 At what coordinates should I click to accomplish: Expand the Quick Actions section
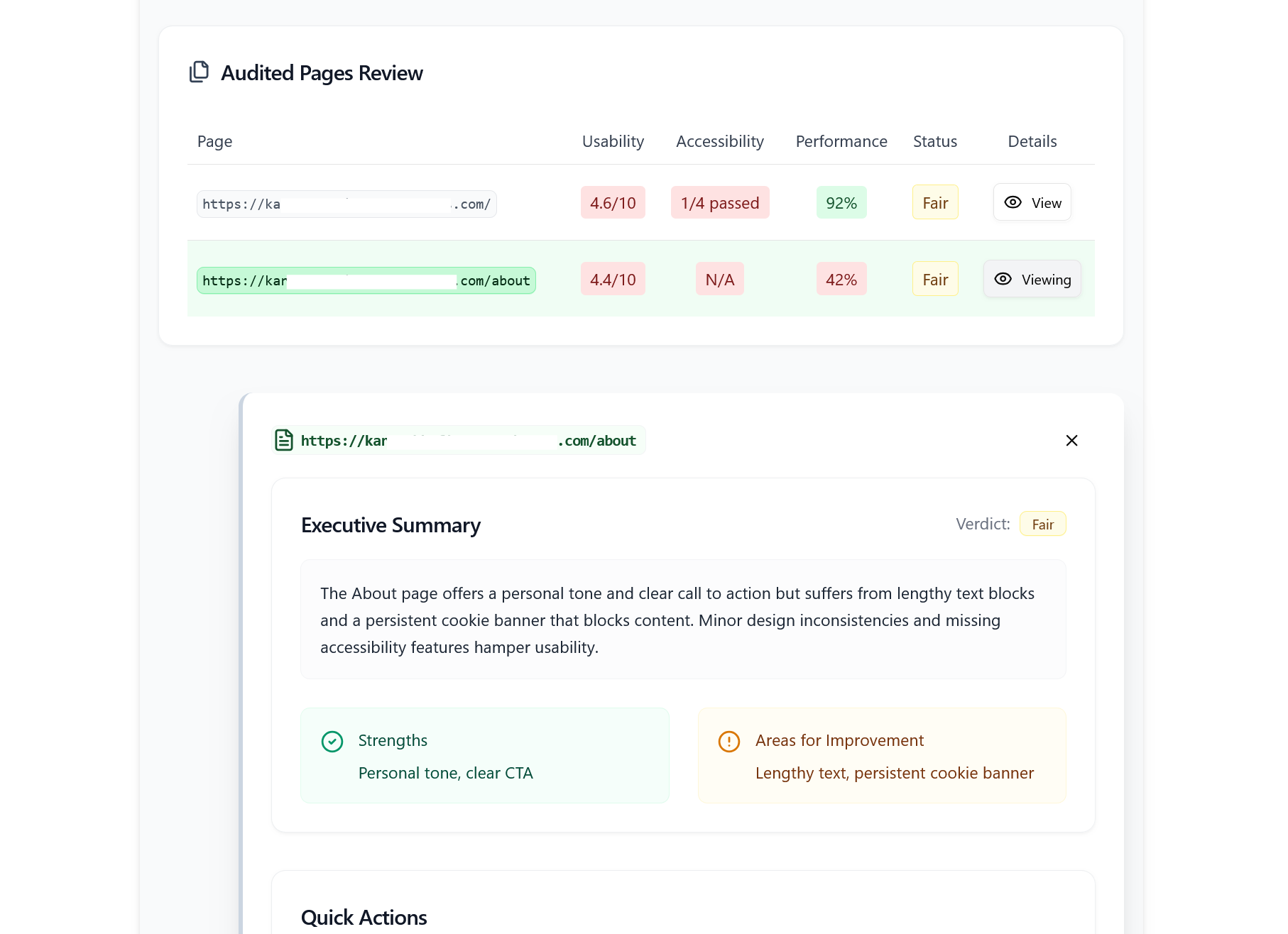coord(364,917)
